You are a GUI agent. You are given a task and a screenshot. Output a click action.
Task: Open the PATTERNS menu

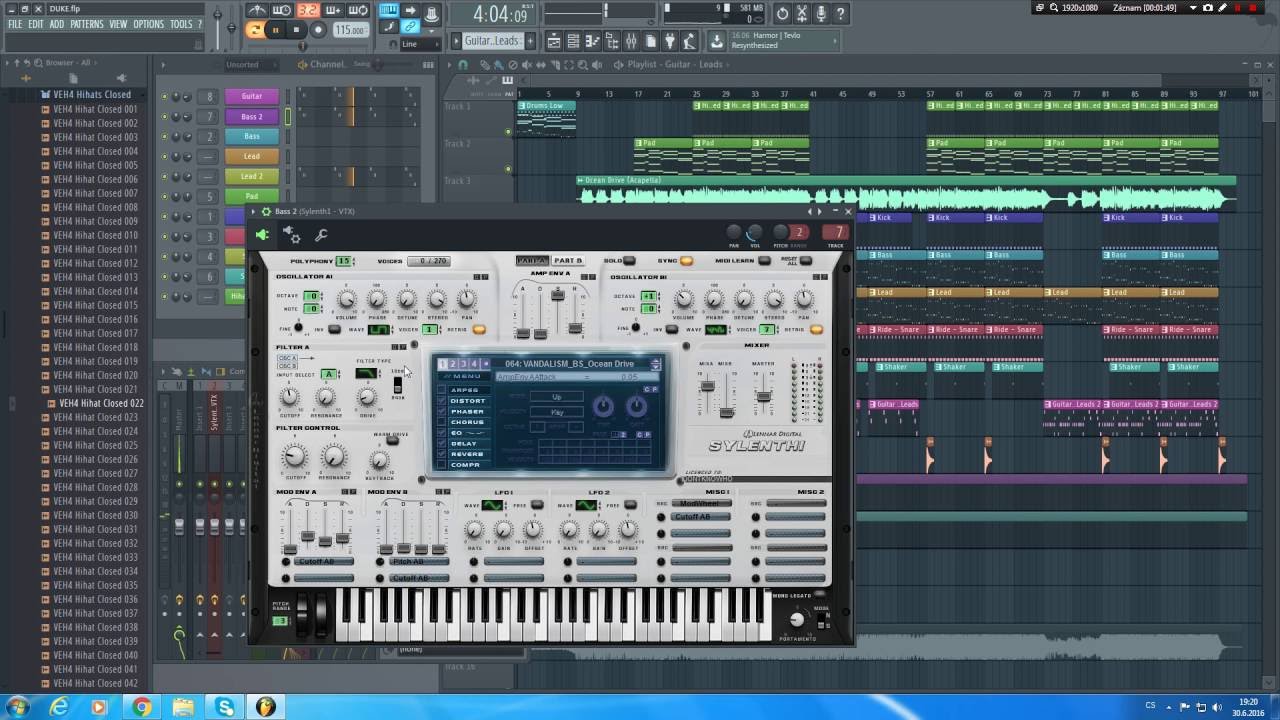(x=86, y=24)
